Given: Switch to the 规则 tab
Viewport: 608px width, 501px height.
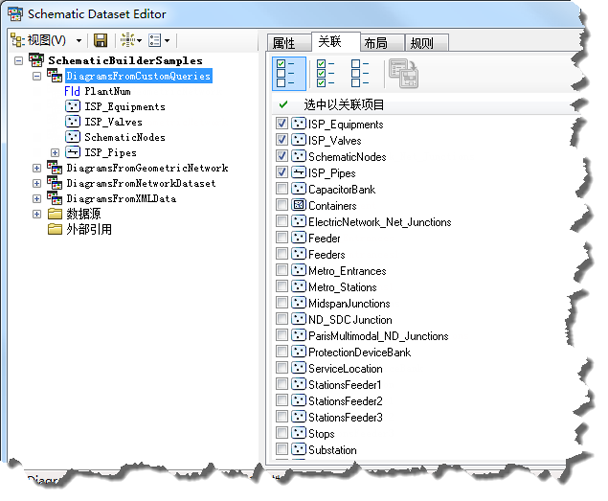Looking at the screenshot, I should pyautogui.click(x=427, y=43).
